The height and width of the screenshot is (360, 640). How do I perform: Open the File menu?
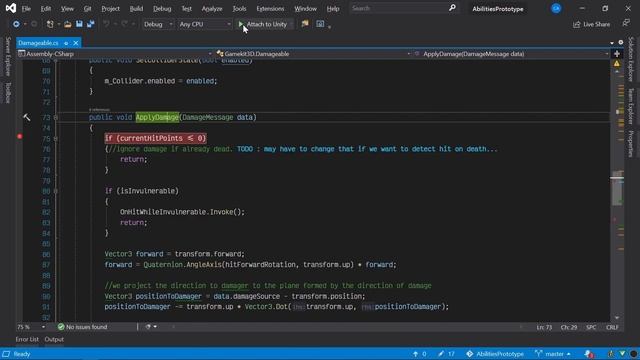point(26,9)
